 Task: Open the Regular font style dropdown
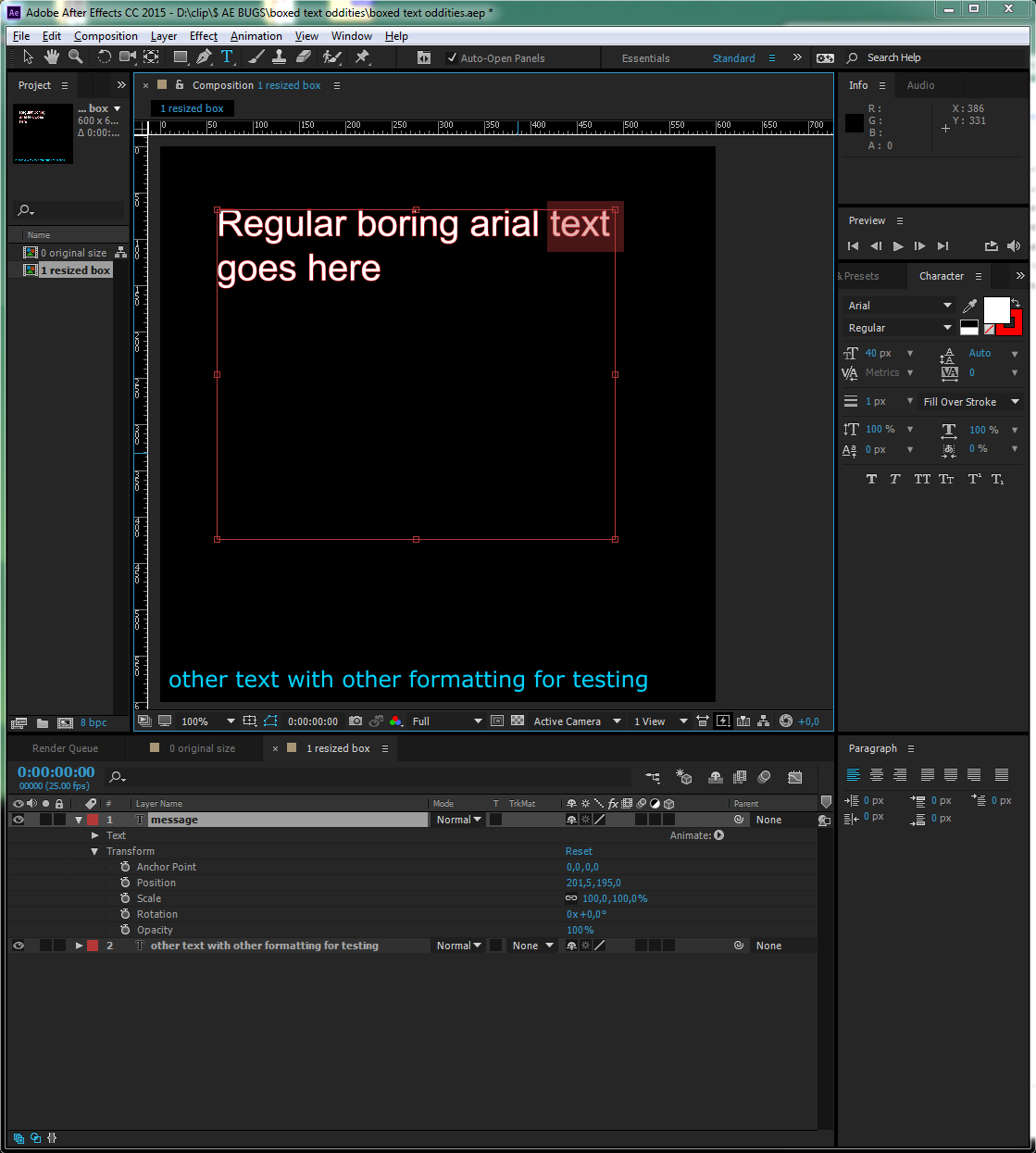point(899,328)
